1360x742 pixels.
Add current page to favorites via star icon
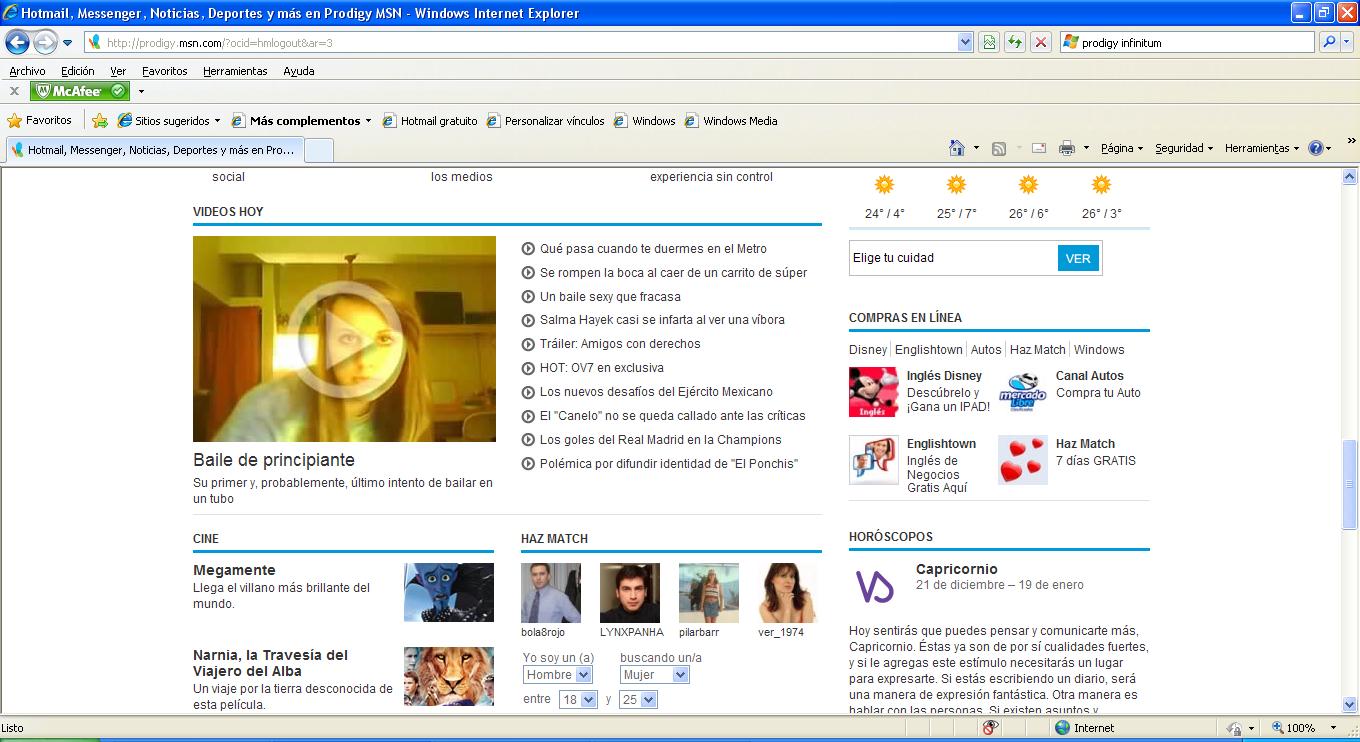[99, 120]
